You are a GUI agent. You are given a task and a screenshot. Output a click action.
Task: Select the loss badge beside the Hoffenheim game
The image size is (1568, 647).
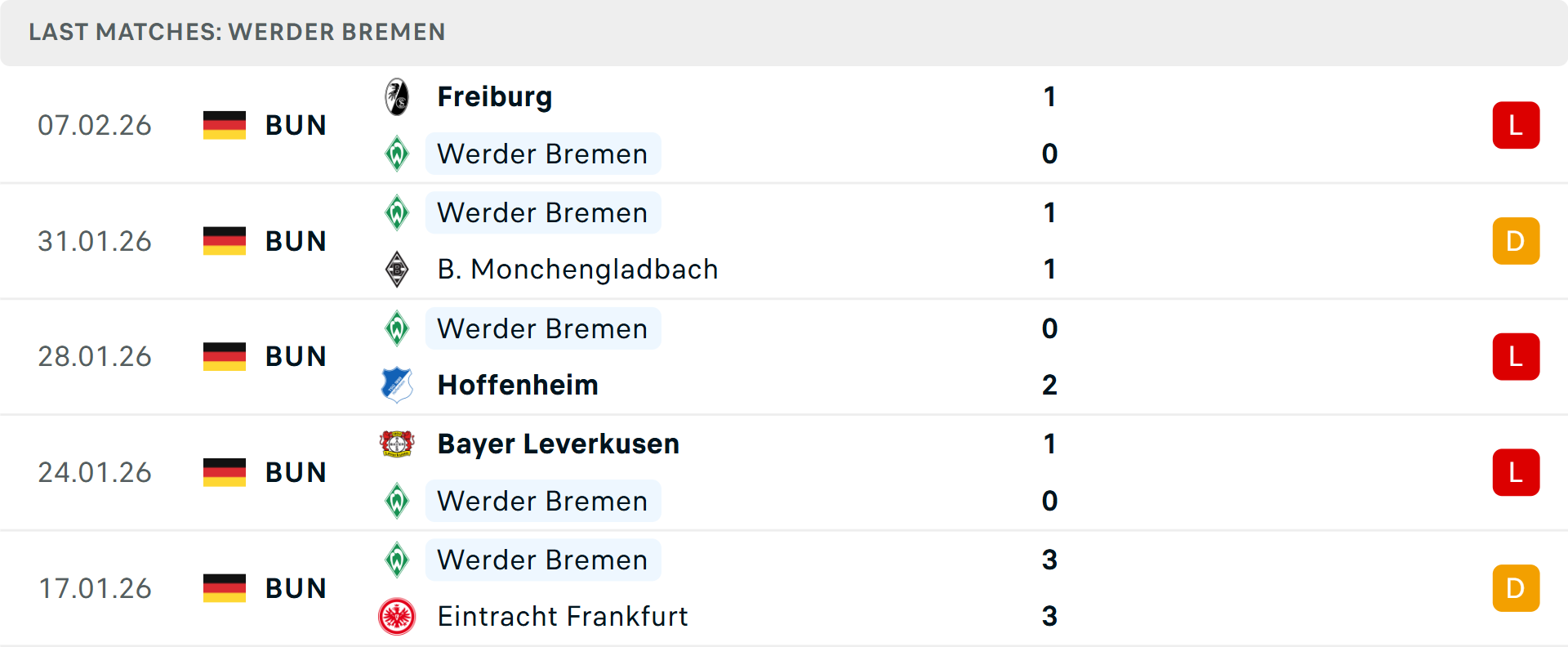pyautogui.click(x=1516, y=356)
